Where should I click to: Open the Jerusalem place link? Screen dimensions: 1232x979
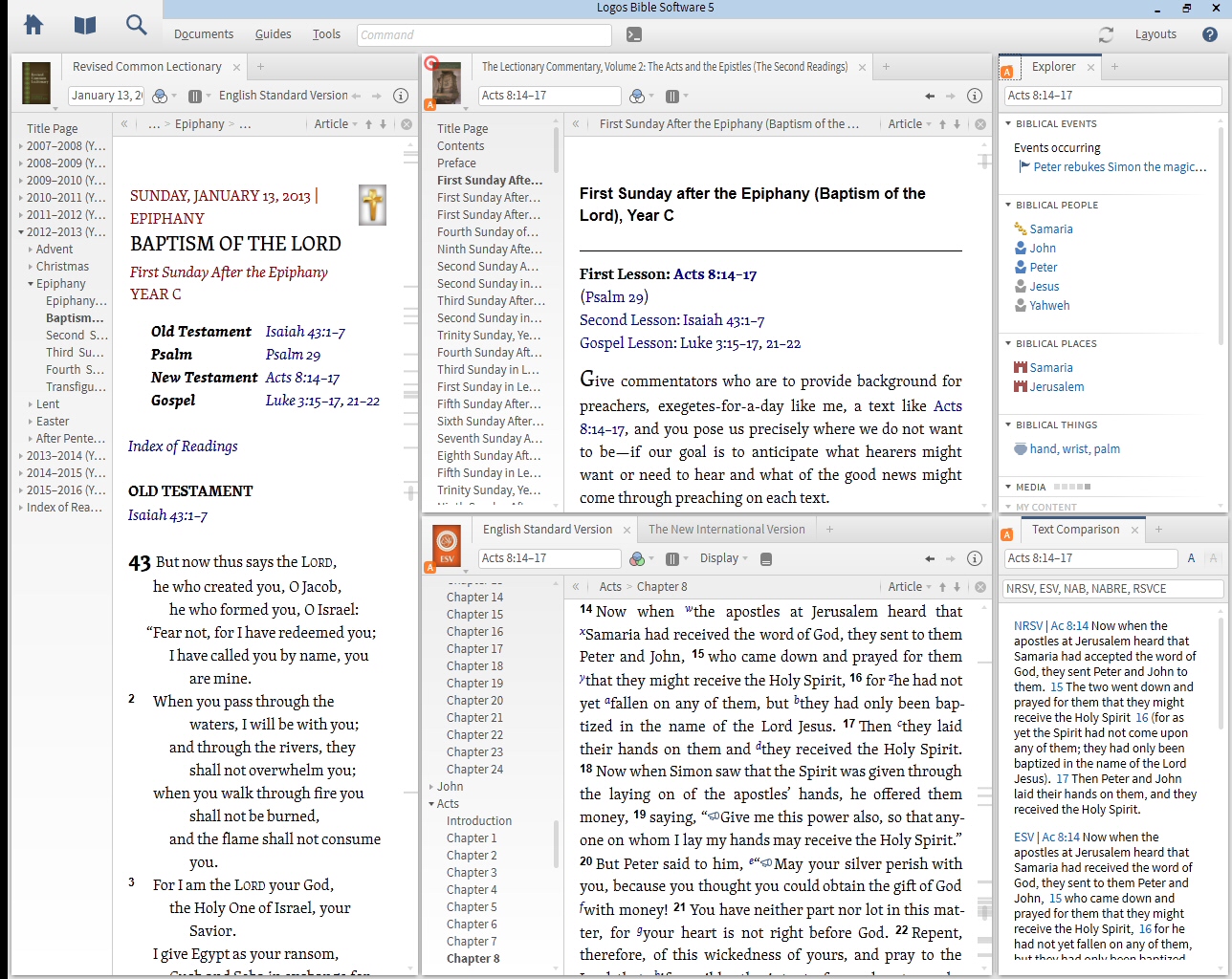pos(1057,387)
